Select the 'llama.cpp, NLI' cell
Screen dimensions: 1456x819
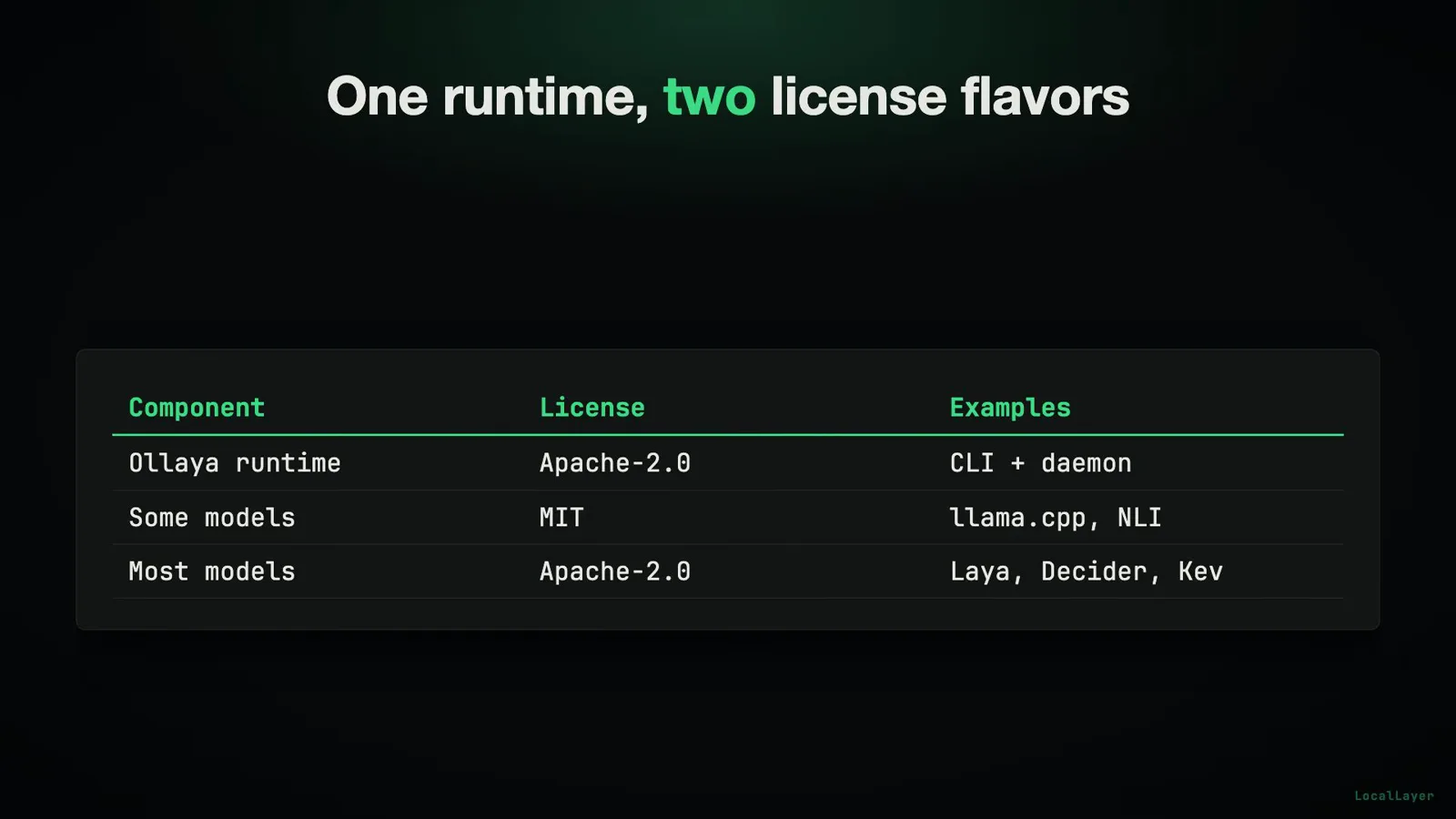1056,518
